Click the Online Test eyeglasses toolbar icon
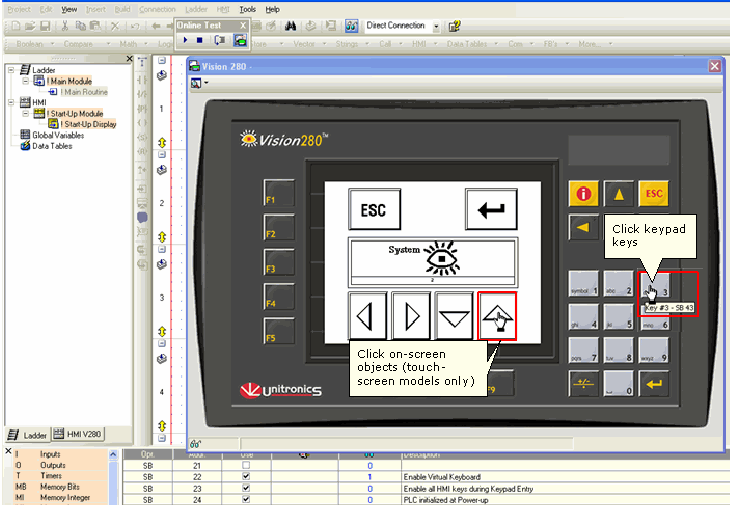The height and width of the screenshot is (505, 730). coord(351,26)
